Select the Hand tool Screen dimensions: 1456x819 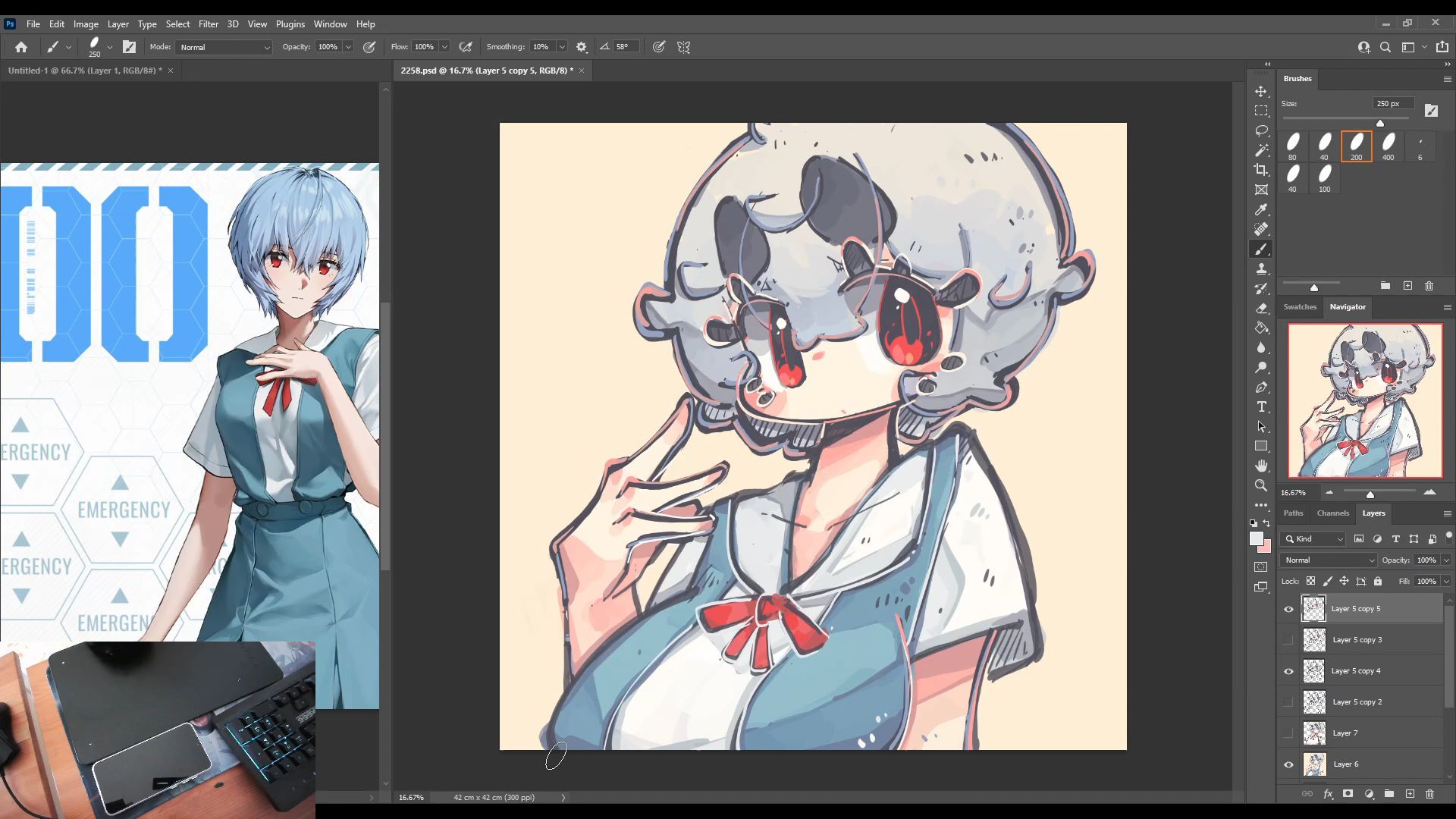tap(1261, 466)
